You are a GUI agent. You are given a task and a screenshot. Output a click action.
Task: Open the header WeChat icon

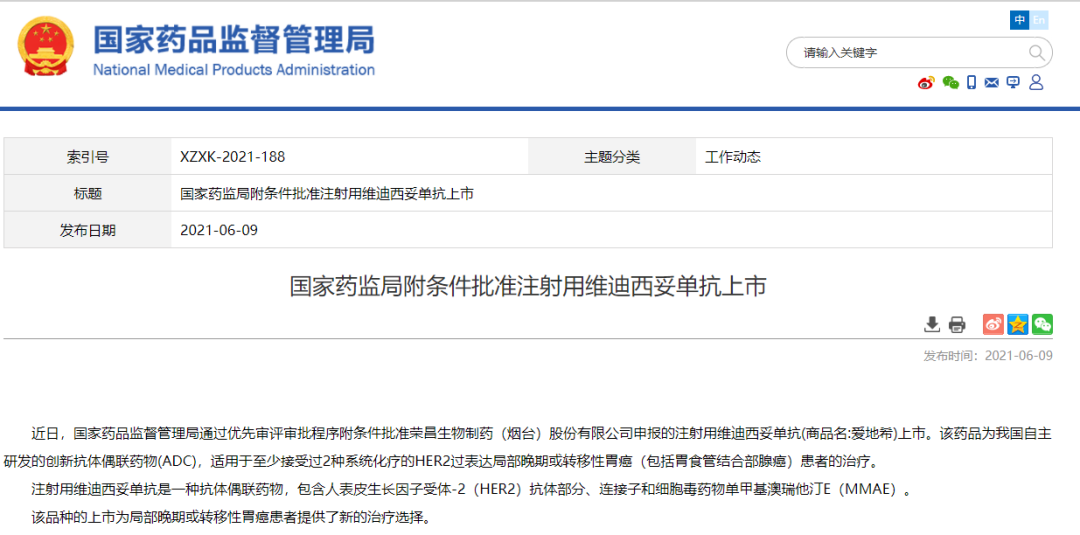[950, 82]
